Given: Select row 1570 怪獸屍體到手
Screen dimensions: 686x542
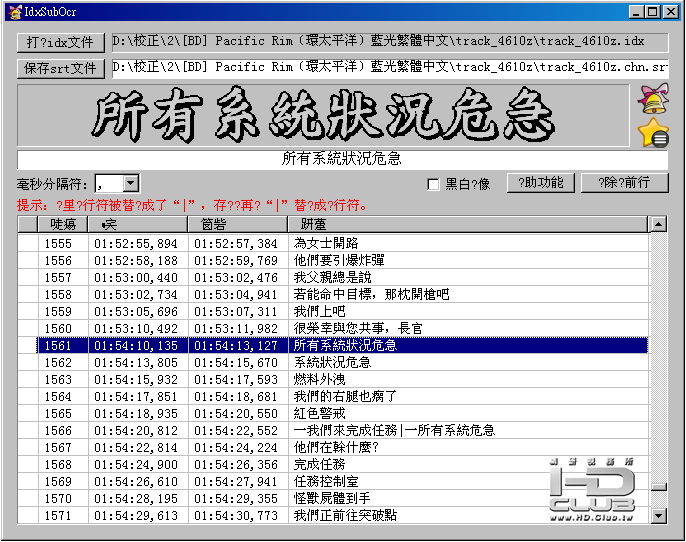Looking at the screenshot, I should coord(332,499).
